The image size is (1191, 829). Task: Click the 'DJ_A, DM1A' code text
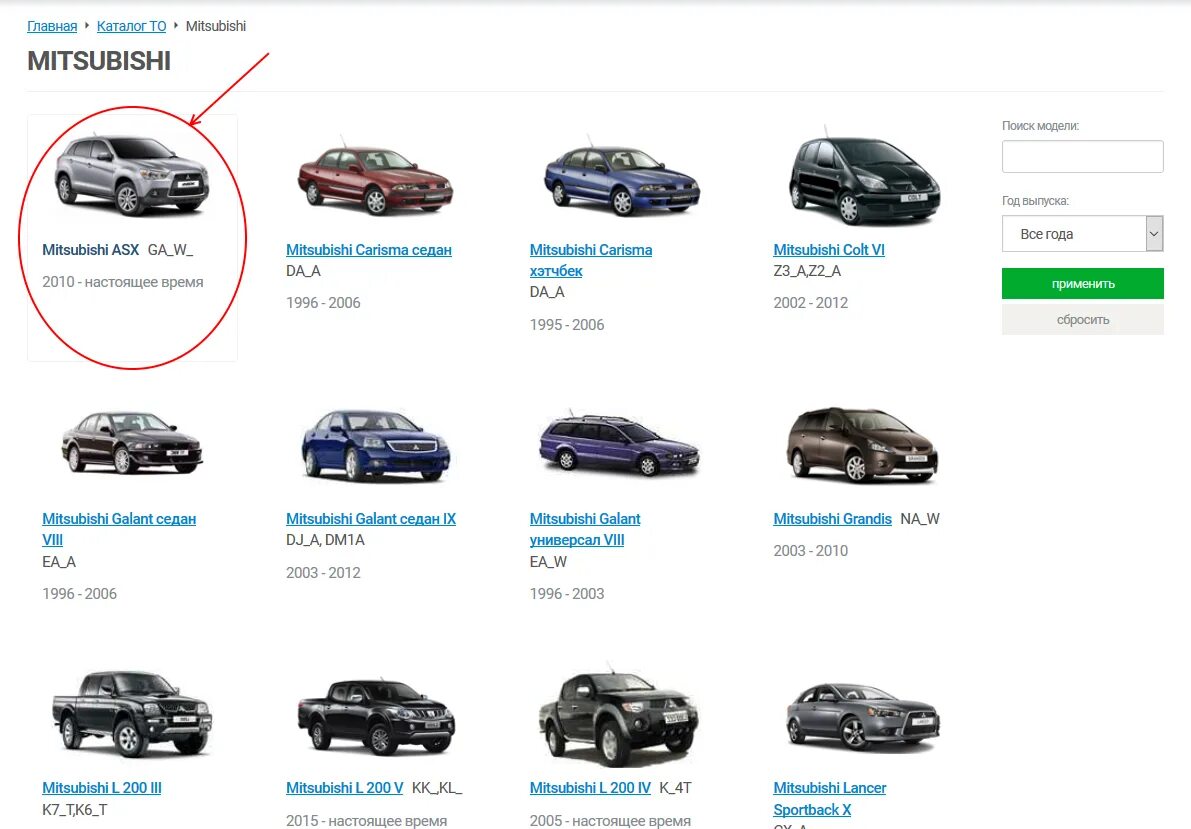click(325, 539)
